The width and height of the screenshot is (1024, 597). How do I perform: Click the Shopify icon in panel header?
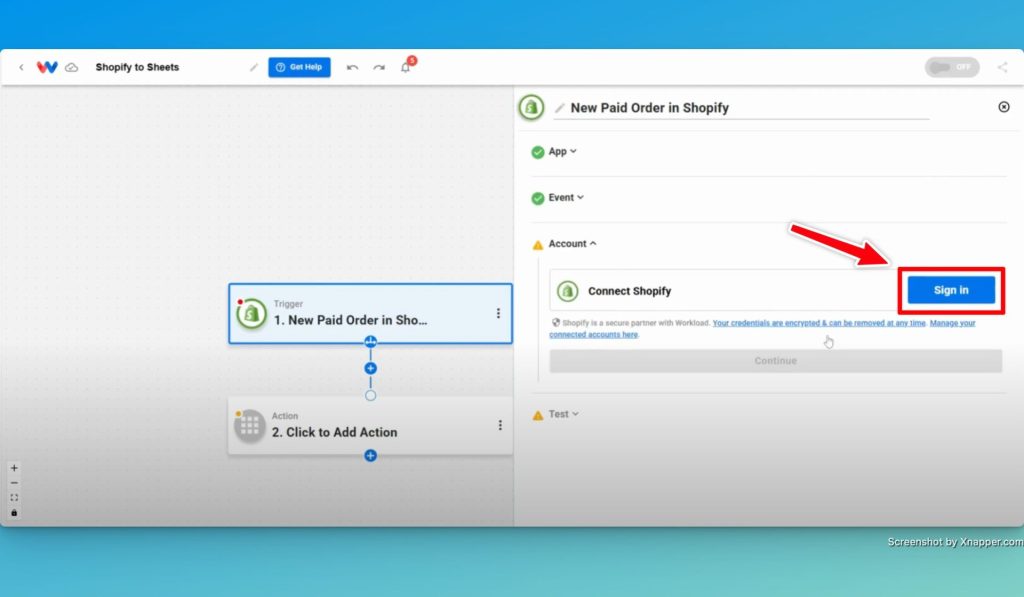pyautogui.click(x=531, y=107)
